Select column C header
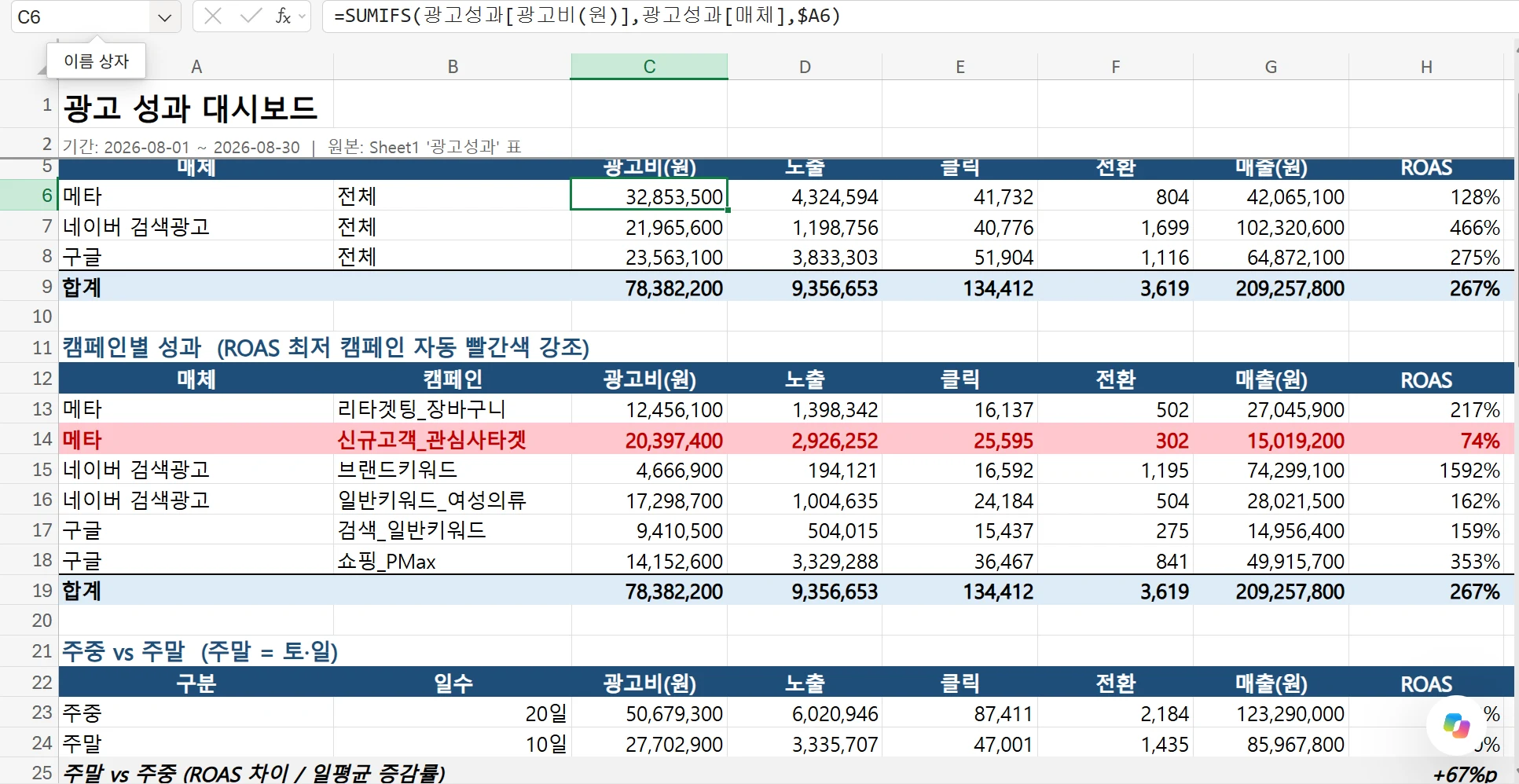Screen dimensions: 1519x784 click(649, 67)
